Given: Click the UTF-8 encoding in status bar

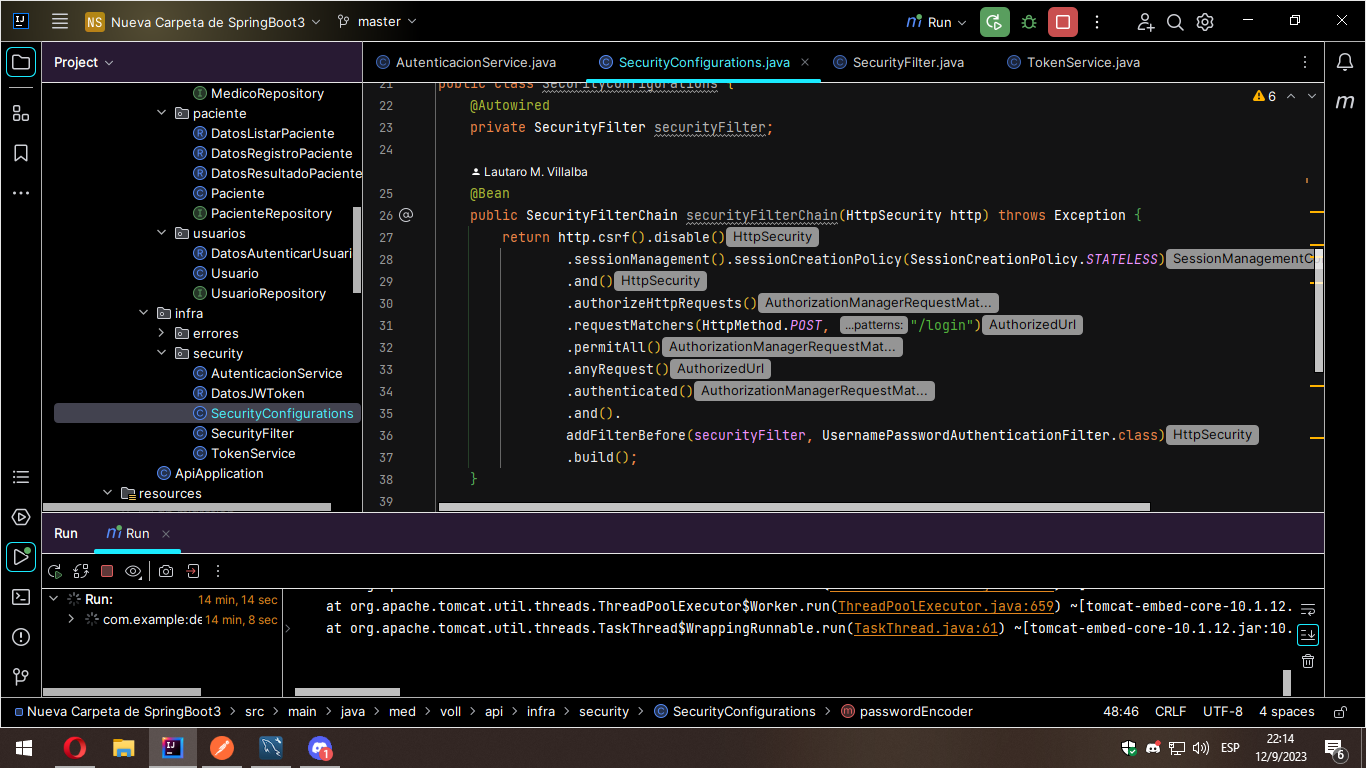Looking at the screenshot, I should pos(1223,712).
